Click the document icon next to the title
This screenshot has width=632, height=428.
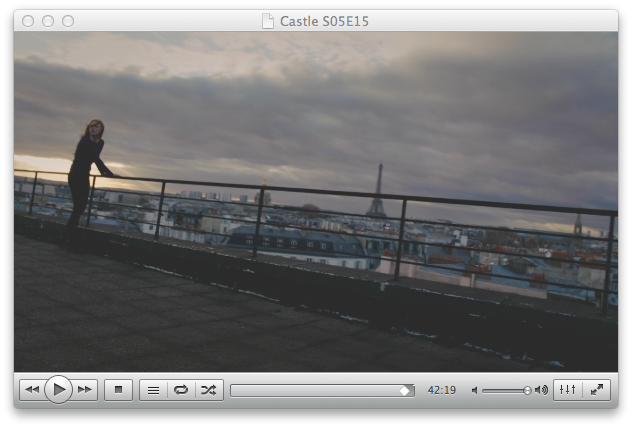click(268, 21)
